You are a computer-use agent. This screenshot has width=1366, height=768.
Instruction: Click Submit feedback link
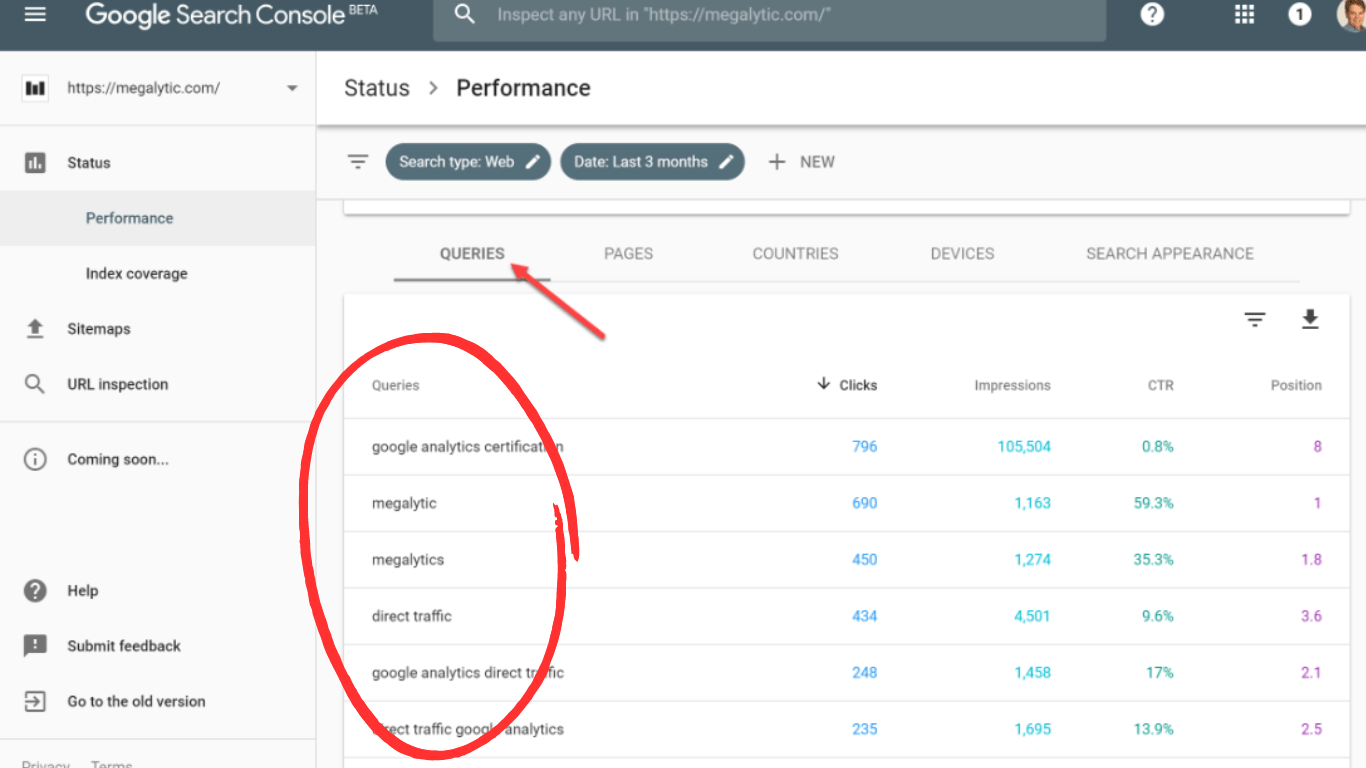[x=124, y=646]
